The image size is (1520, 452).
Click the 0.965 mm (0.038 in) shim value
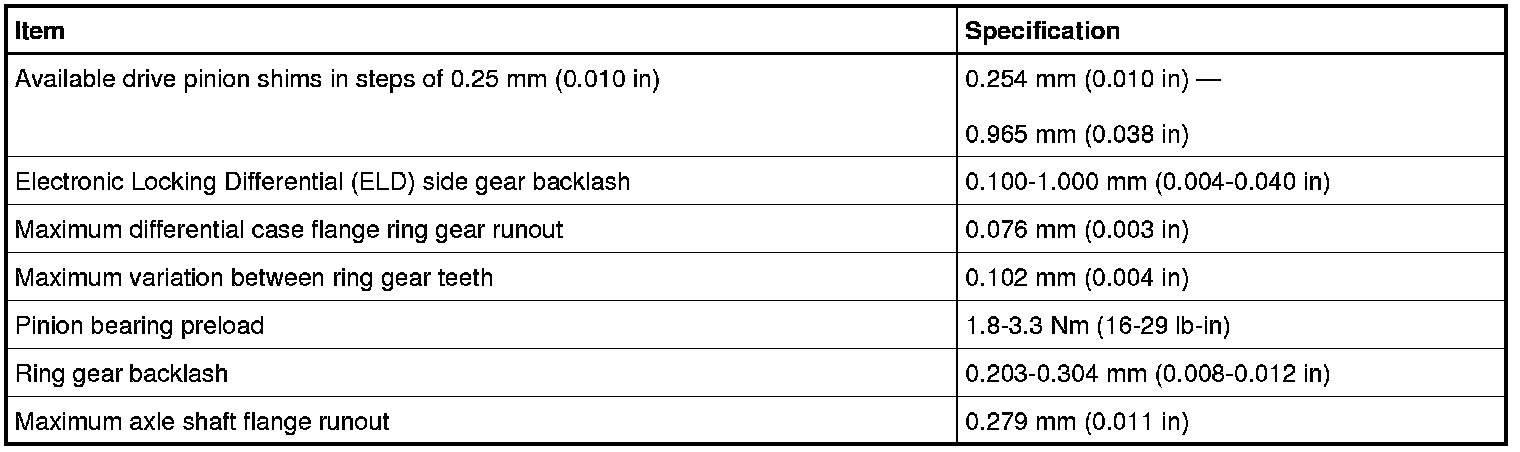click(1076, 133)
